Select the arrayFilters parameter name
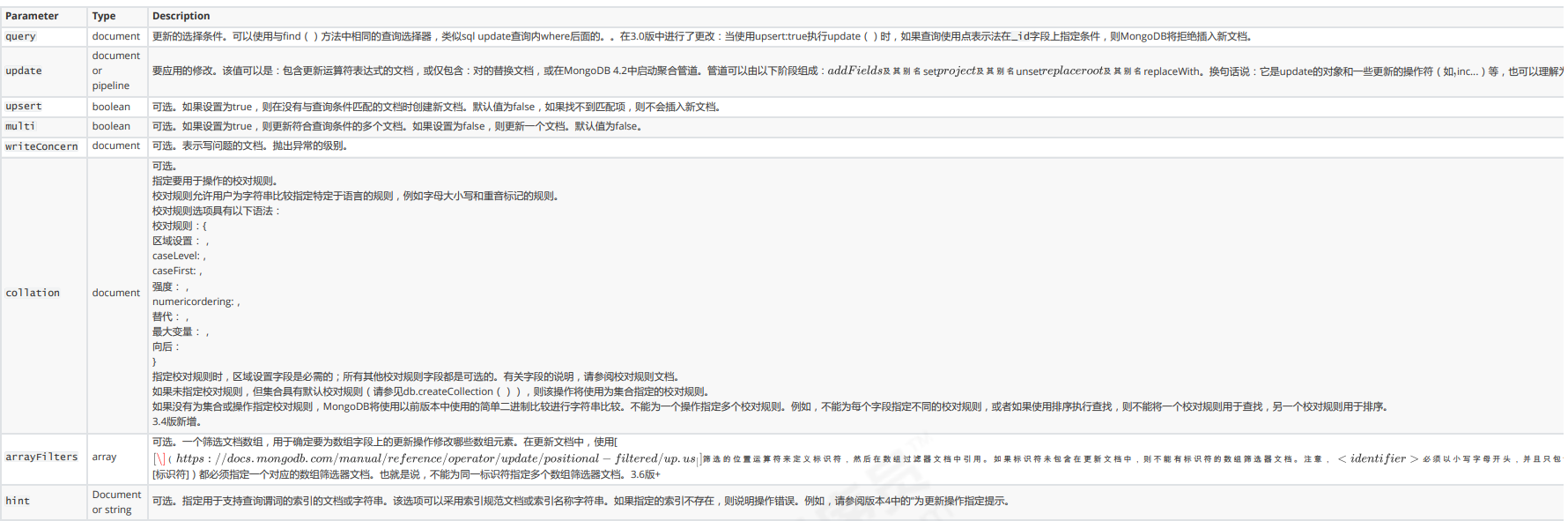 pos(41,457)
